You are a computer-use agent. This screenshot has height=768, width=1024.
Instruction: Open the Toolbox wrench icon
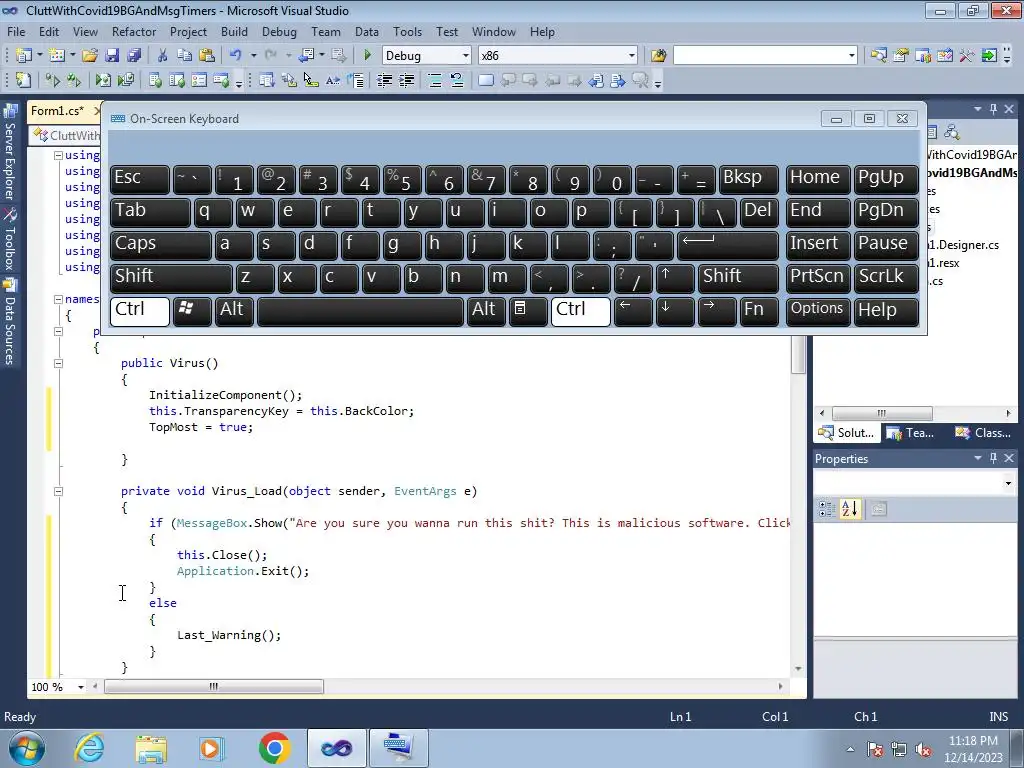pyautogui.click(x=967, y=56)
